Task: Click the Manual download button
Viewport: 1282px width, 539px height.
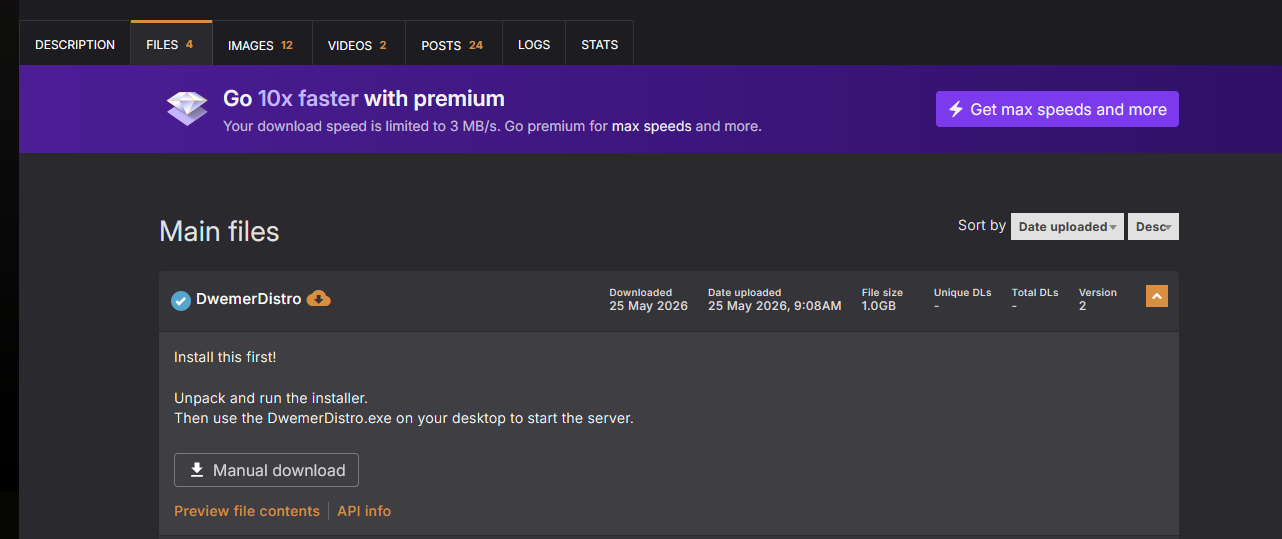Action: point(266,470)
